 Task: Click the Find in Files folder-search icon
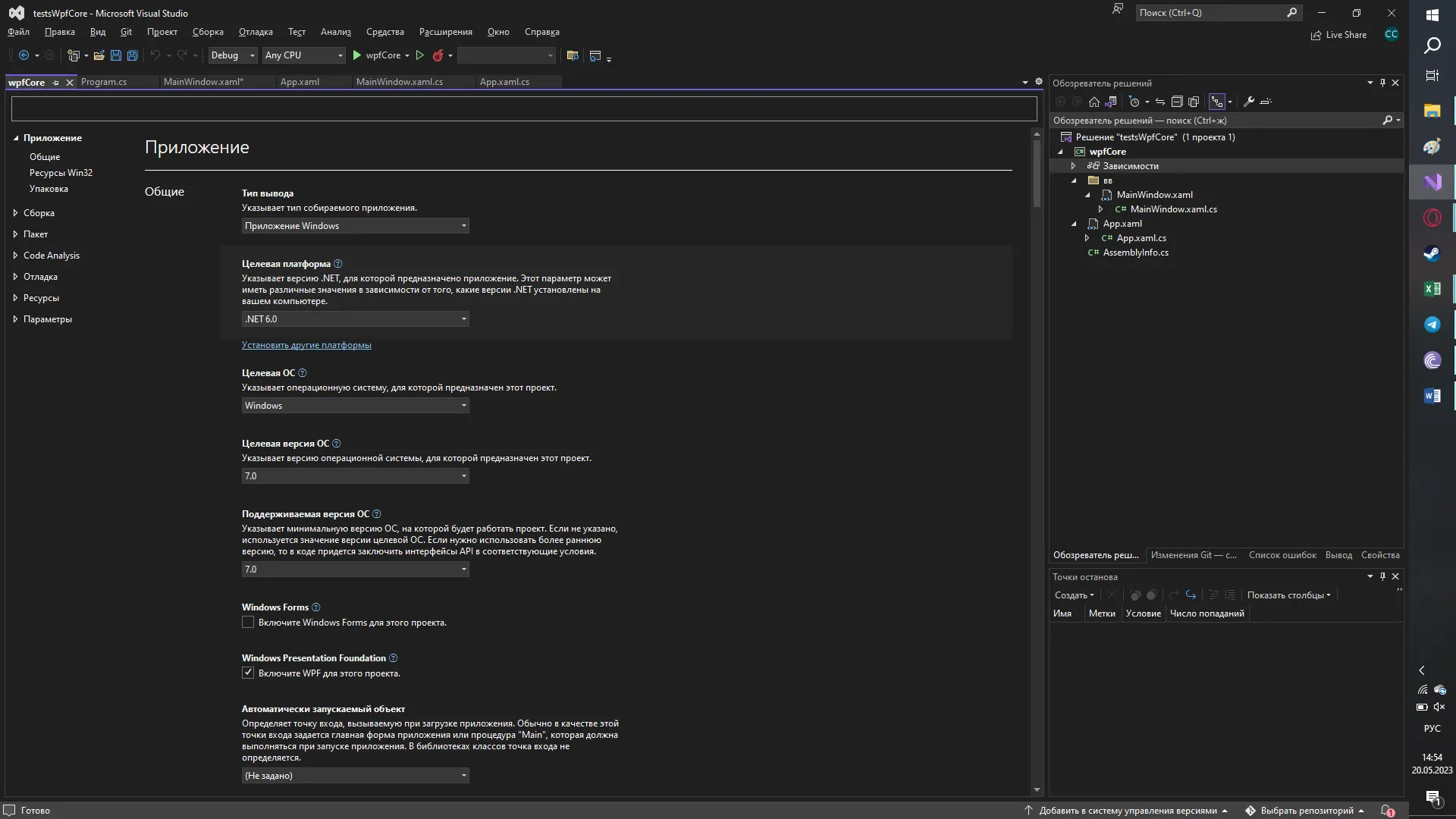573,55
